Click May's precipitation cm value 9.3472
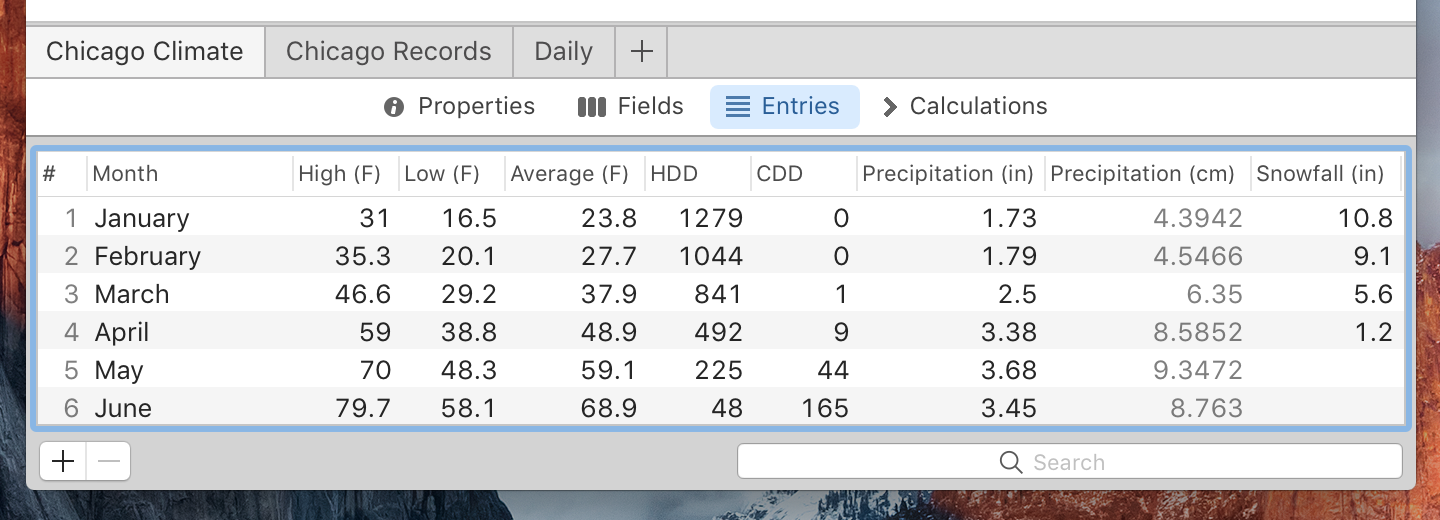This screenshot has height=520, width=1440. pos(1198,370)
